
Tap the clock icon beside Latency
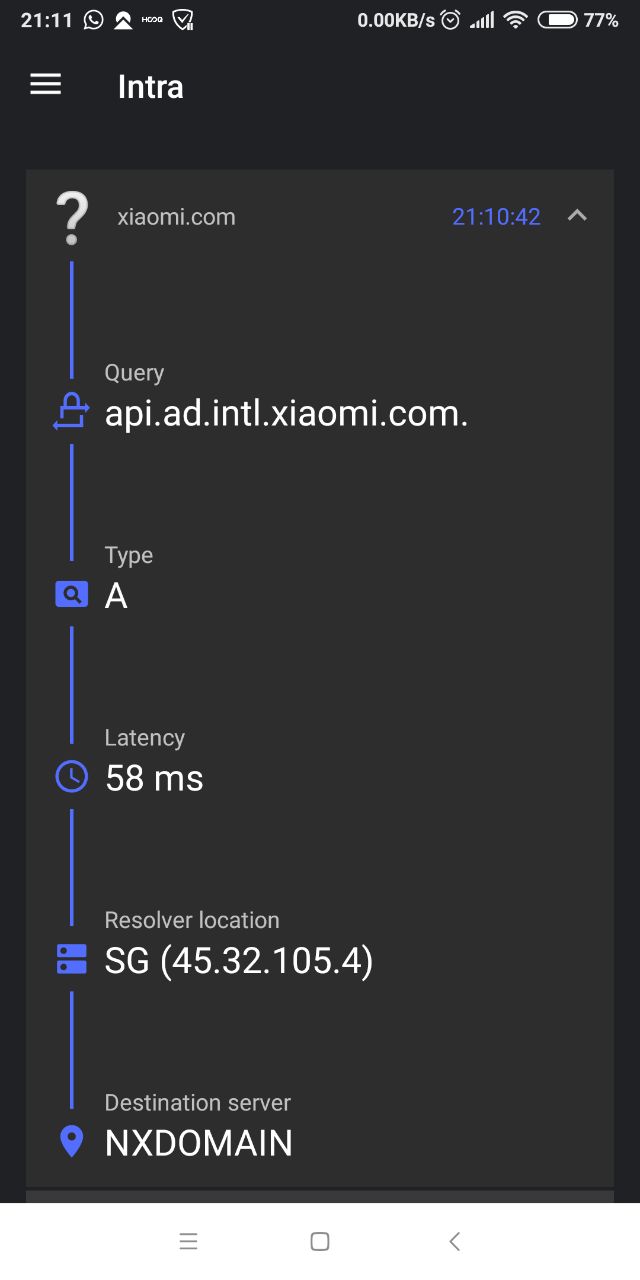tap(70, 776)
